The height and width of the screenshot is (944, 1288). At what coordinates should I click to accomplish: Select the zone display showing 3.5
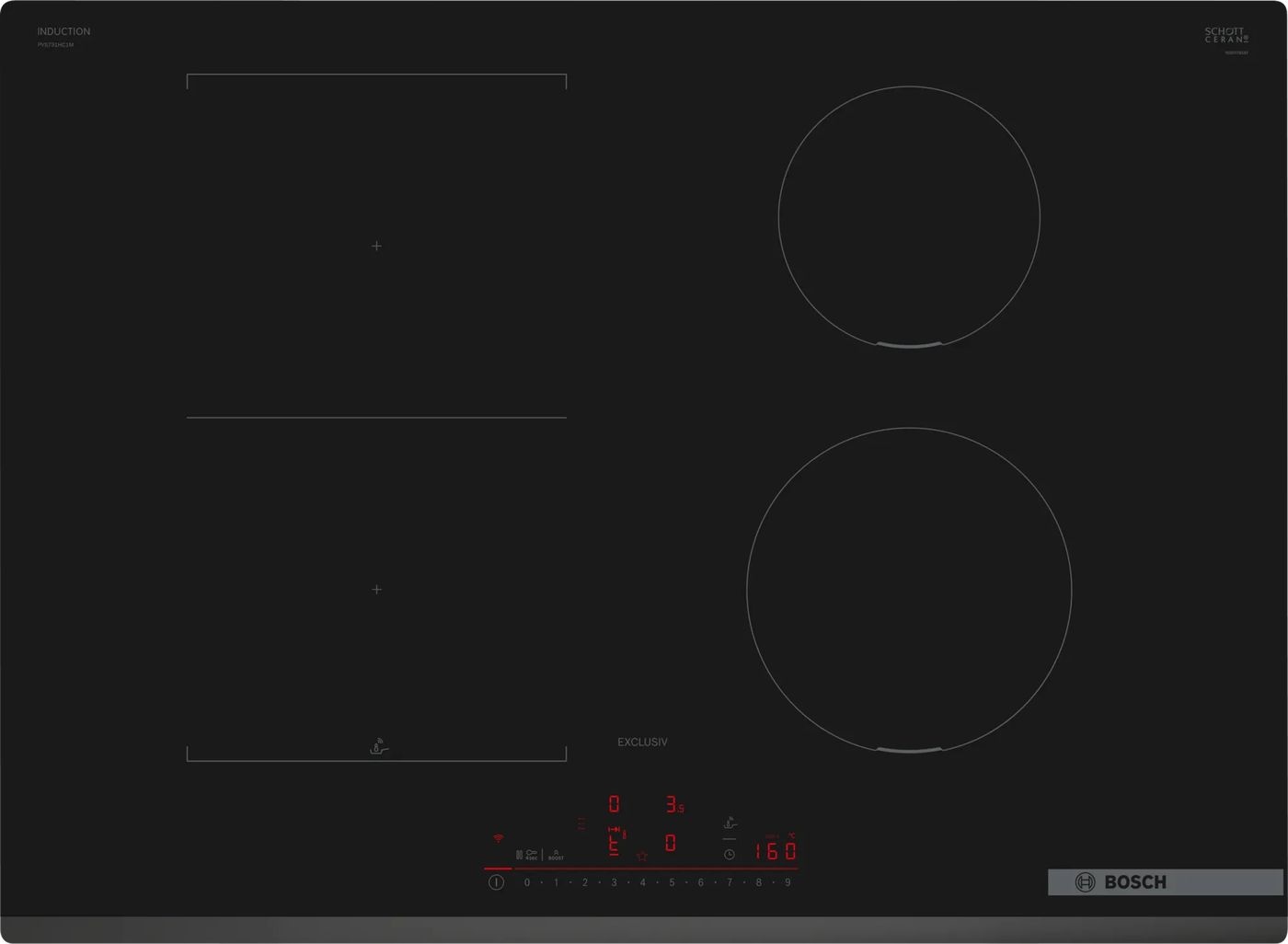(x=674, y=805)
